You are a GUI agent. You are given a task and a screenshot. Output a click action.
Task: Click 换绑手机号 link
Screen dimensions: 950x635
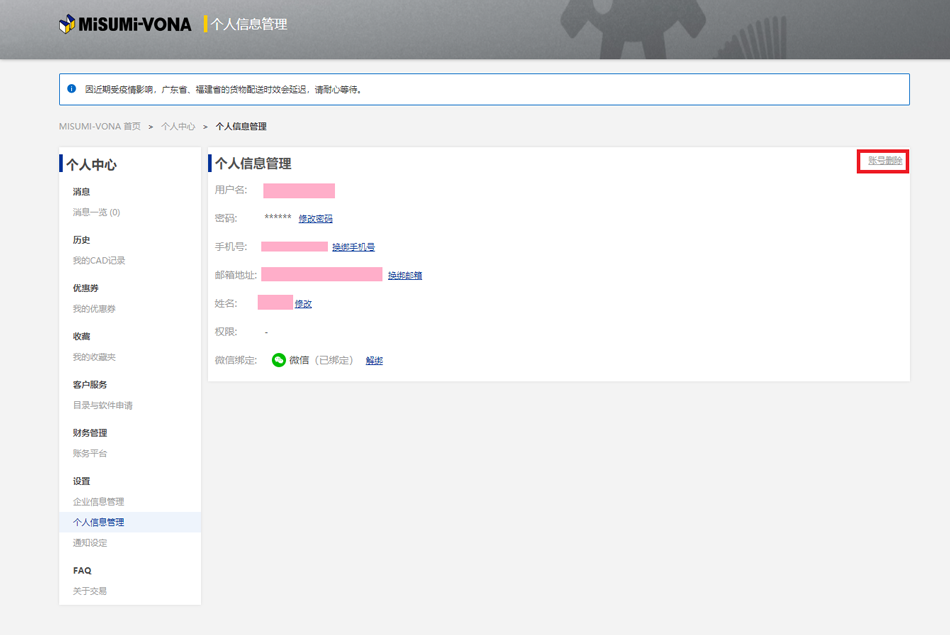point(353,247)
